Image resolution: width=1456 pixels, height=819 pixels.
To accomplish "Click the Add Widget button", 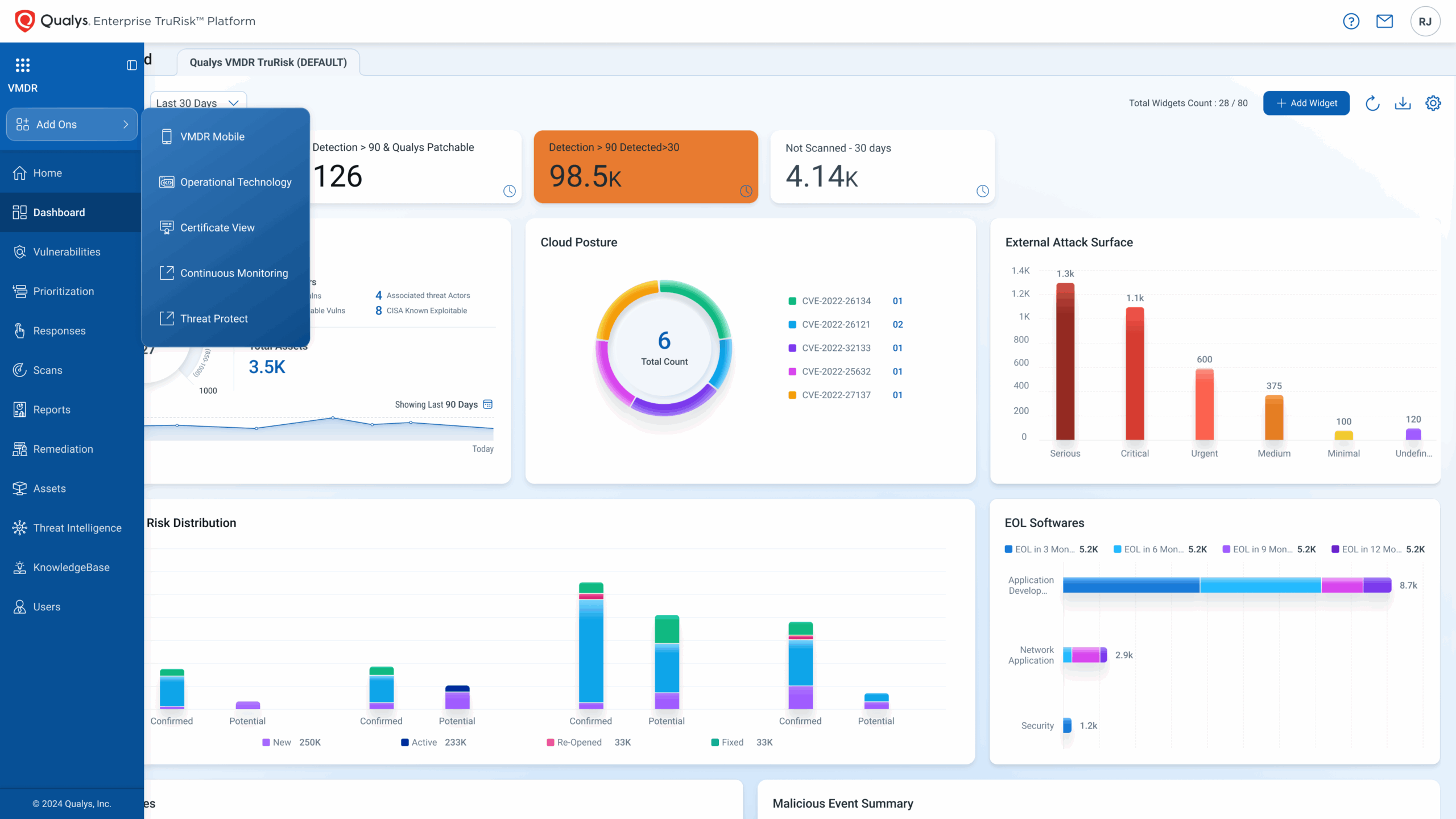I will tap(1306, 103).
